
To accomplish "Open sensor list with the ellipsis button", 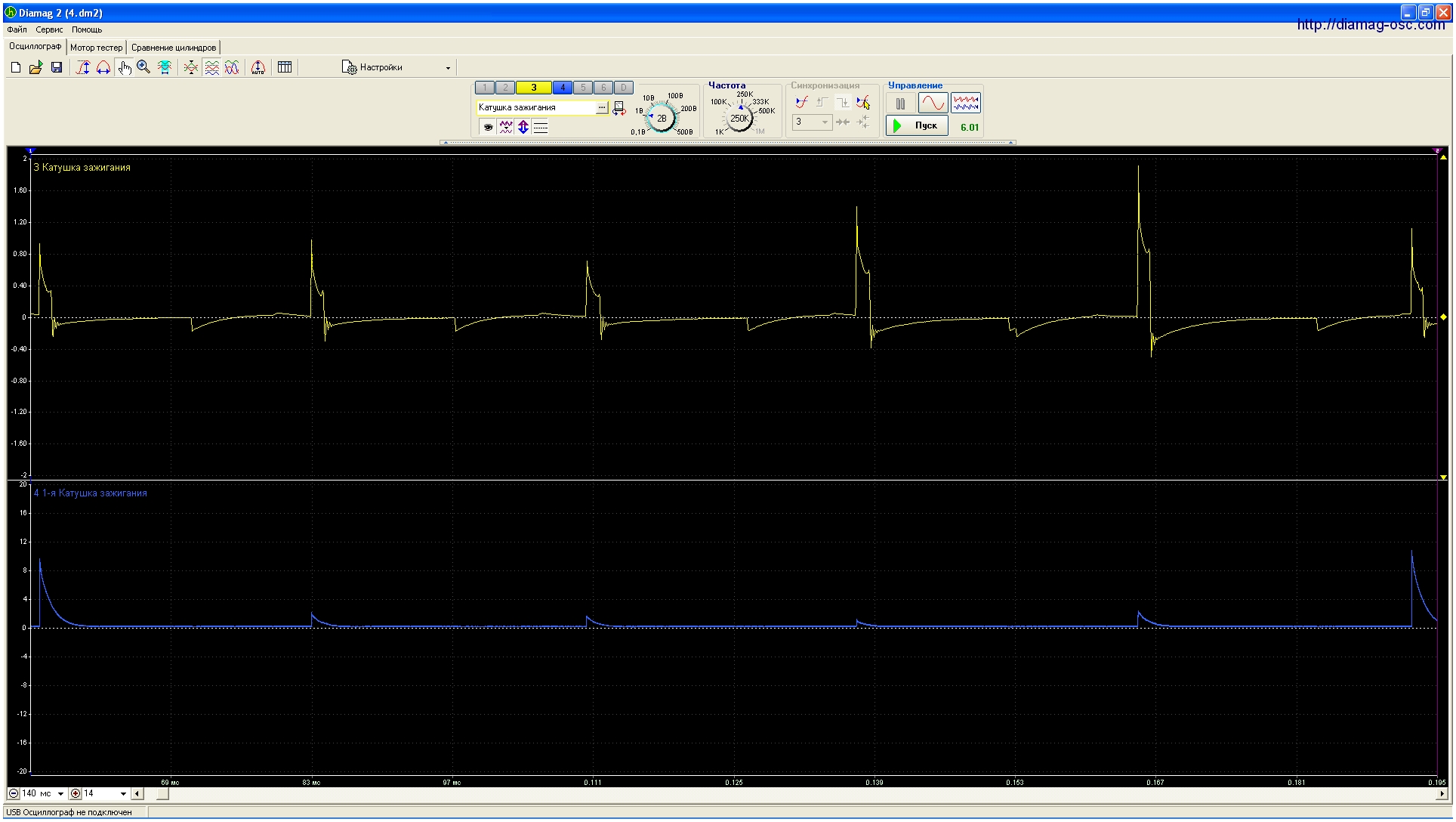I will click(602, 108).
